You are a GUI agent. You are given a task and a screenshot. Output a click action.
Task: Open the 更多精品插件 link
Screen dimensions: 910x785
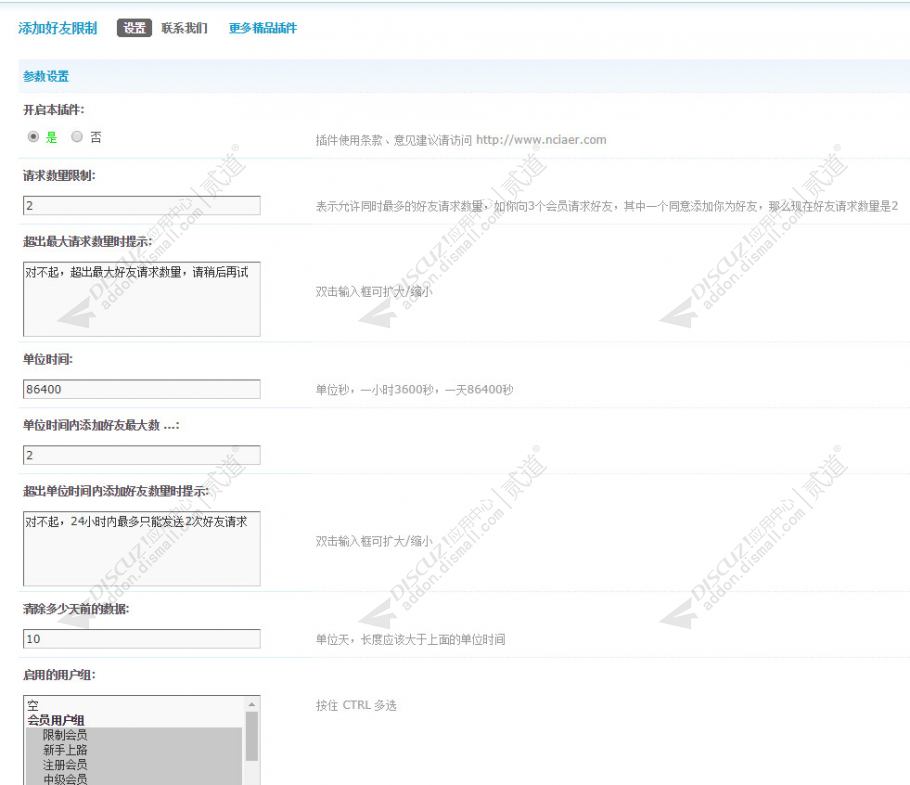click(262, 28)
